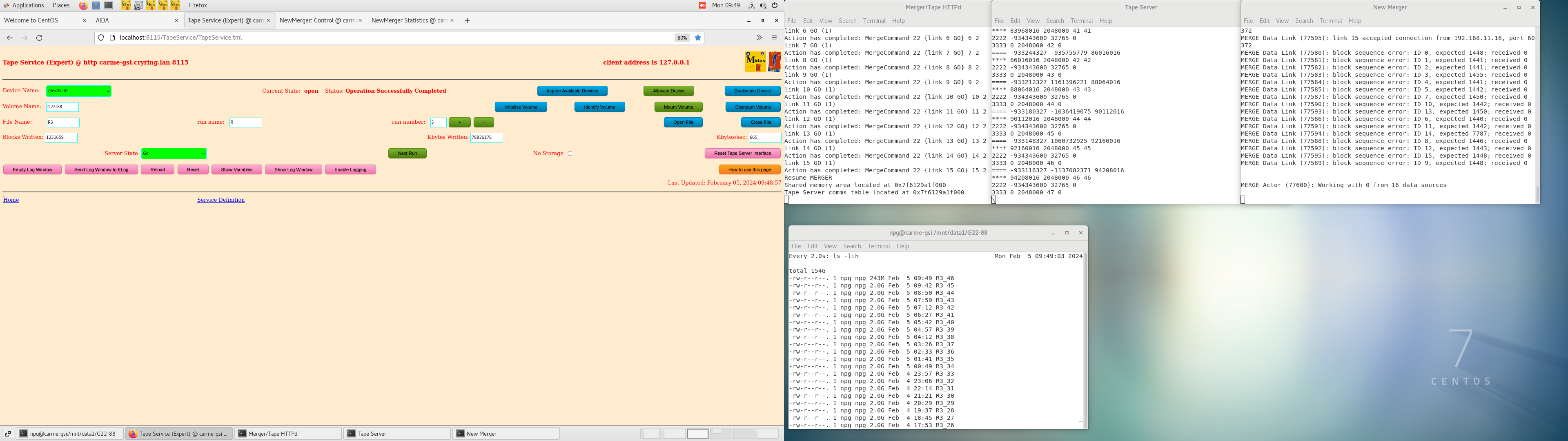The height and width of the screenshot is (441, 1568).
Task: Expand the Firefox toolbar overflow chevron
Action: tap(759, 38)
